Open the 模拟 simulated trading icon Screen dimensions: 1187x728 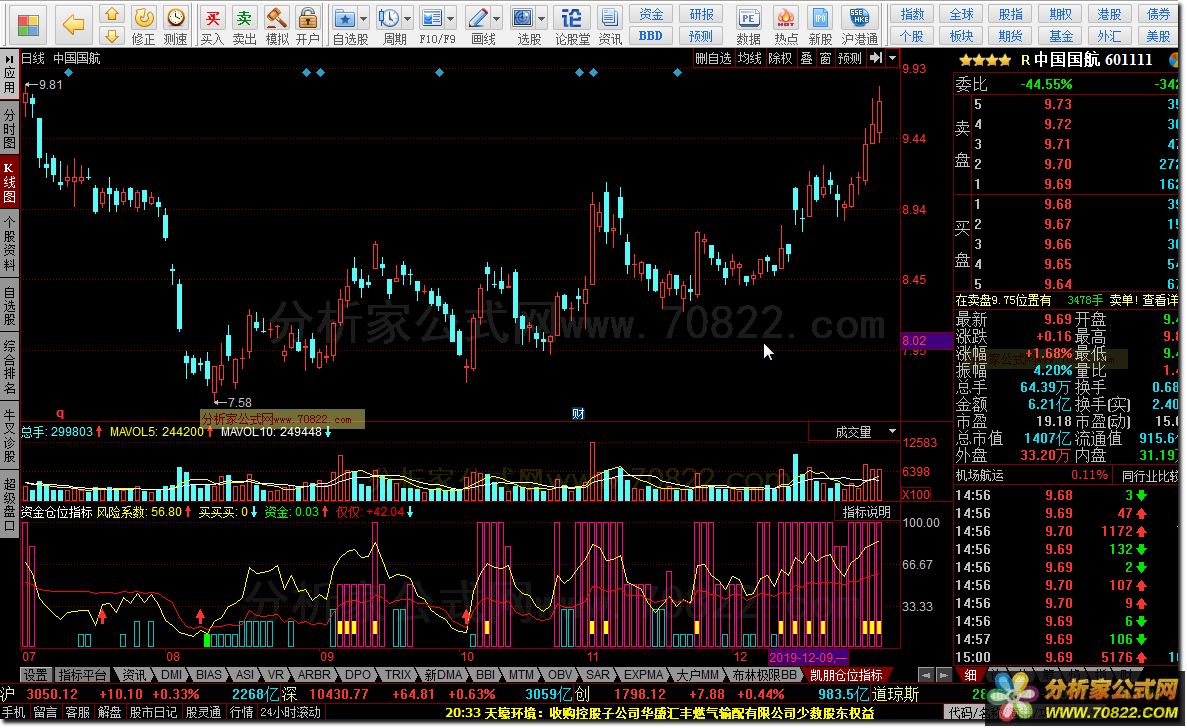point(277,26)
